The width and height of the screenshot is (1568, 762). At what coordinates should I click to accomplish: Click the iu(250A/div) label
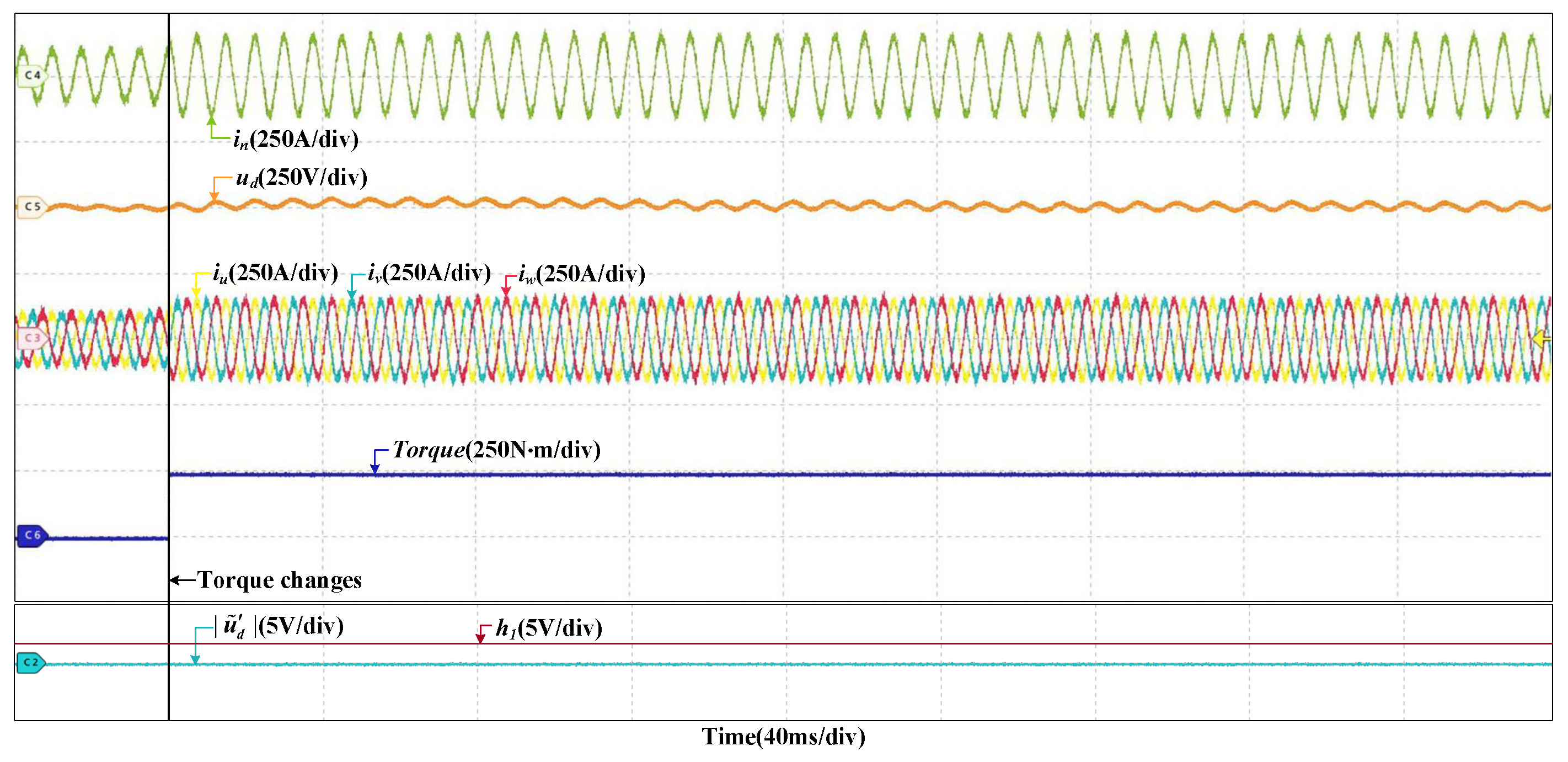276,273
